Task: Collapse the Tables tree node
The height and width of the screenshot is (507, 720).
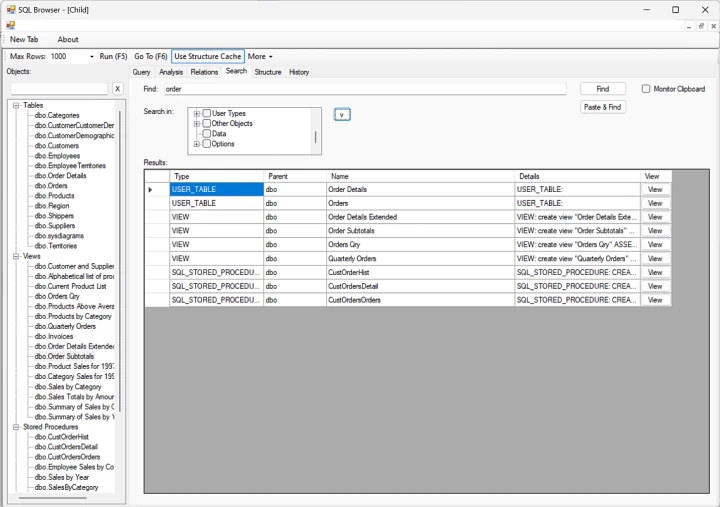Action: point(16,105)
